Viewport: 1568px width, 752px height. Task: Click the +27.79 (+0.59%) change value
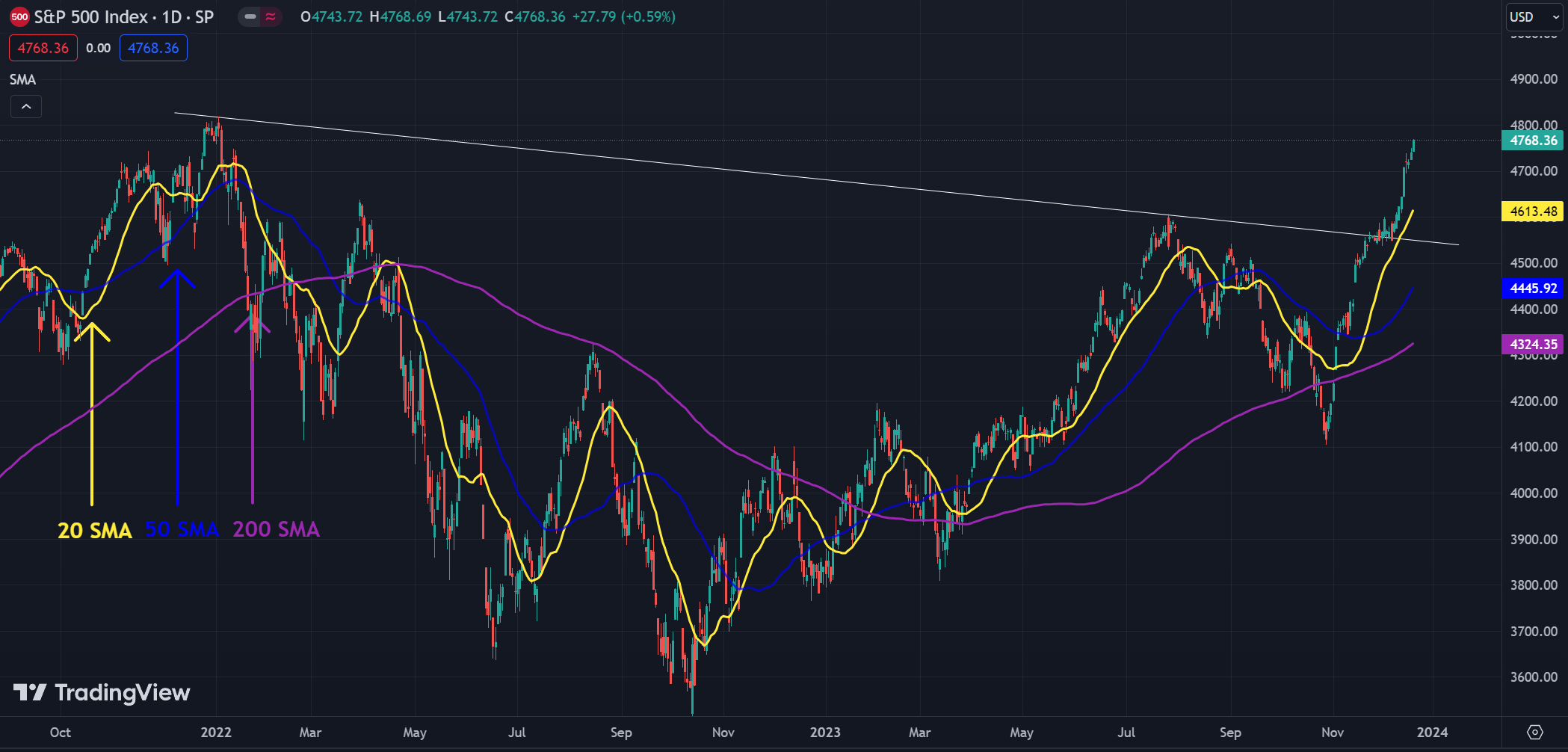(x=623, y=16)
